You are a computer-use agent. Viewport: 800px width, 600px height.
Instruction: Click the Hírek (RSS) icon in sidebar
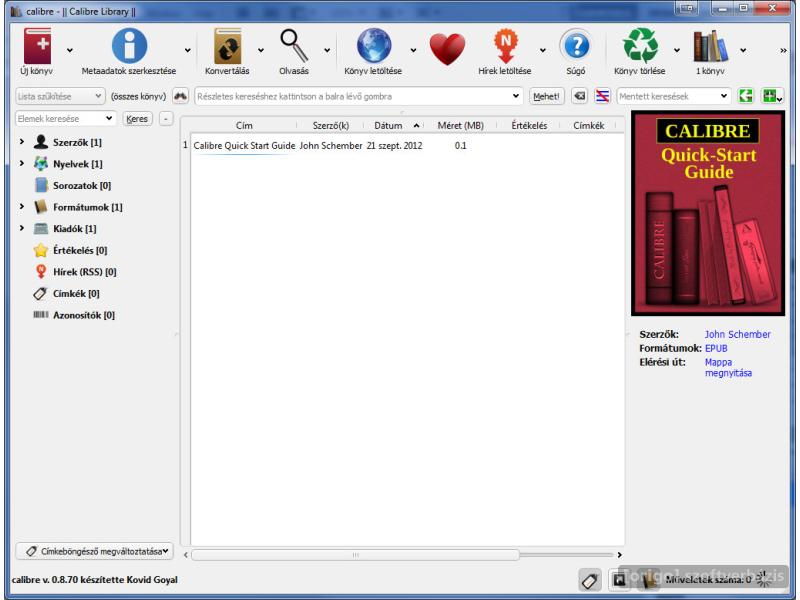tap(41, 271)
